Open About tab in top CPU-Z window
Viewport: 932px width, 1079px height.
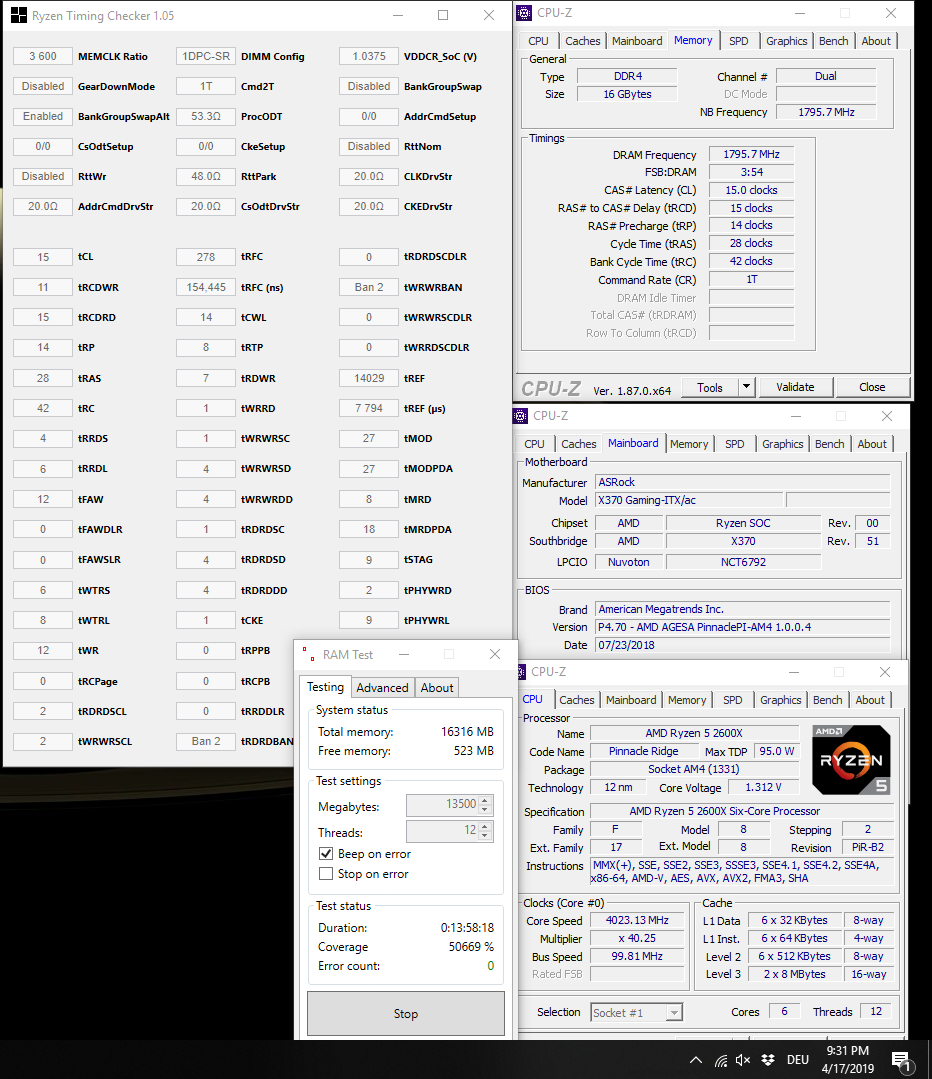point(876,41)
